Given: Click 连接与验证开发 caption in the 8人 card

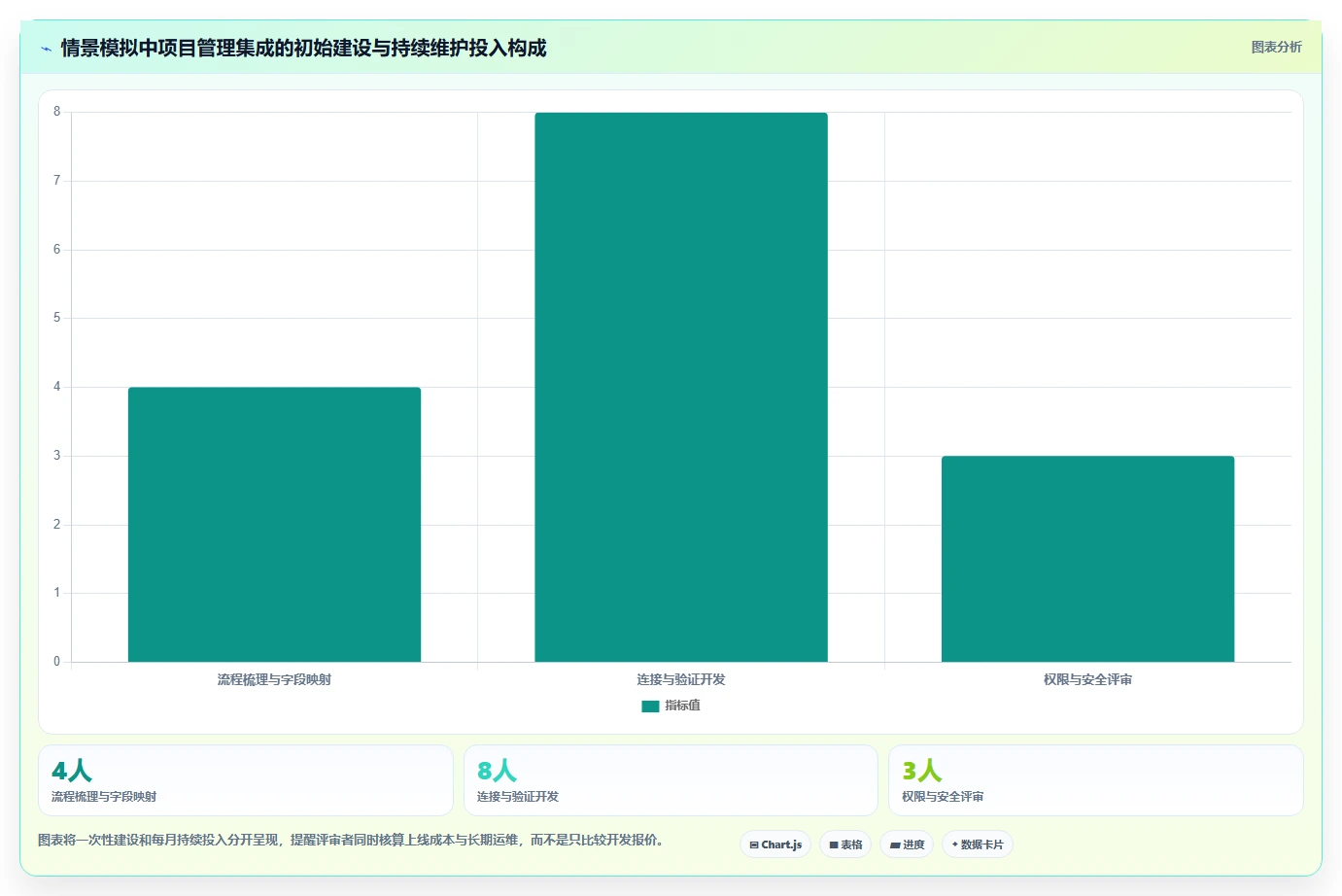Looking at the screenshot, I should pos(518,796).
